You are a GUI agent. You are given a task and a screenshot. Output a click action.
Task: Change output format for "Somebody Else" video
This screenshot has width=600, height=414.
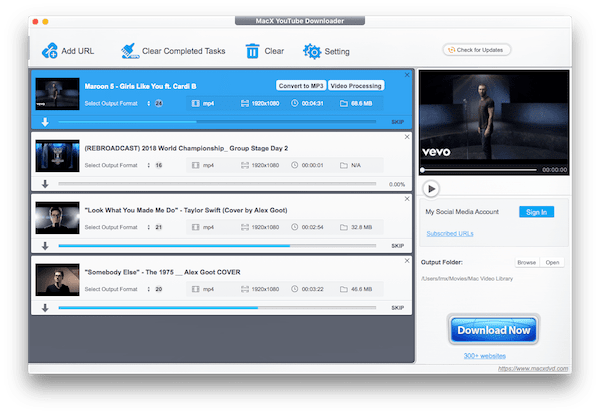click(x=148, y=289)
